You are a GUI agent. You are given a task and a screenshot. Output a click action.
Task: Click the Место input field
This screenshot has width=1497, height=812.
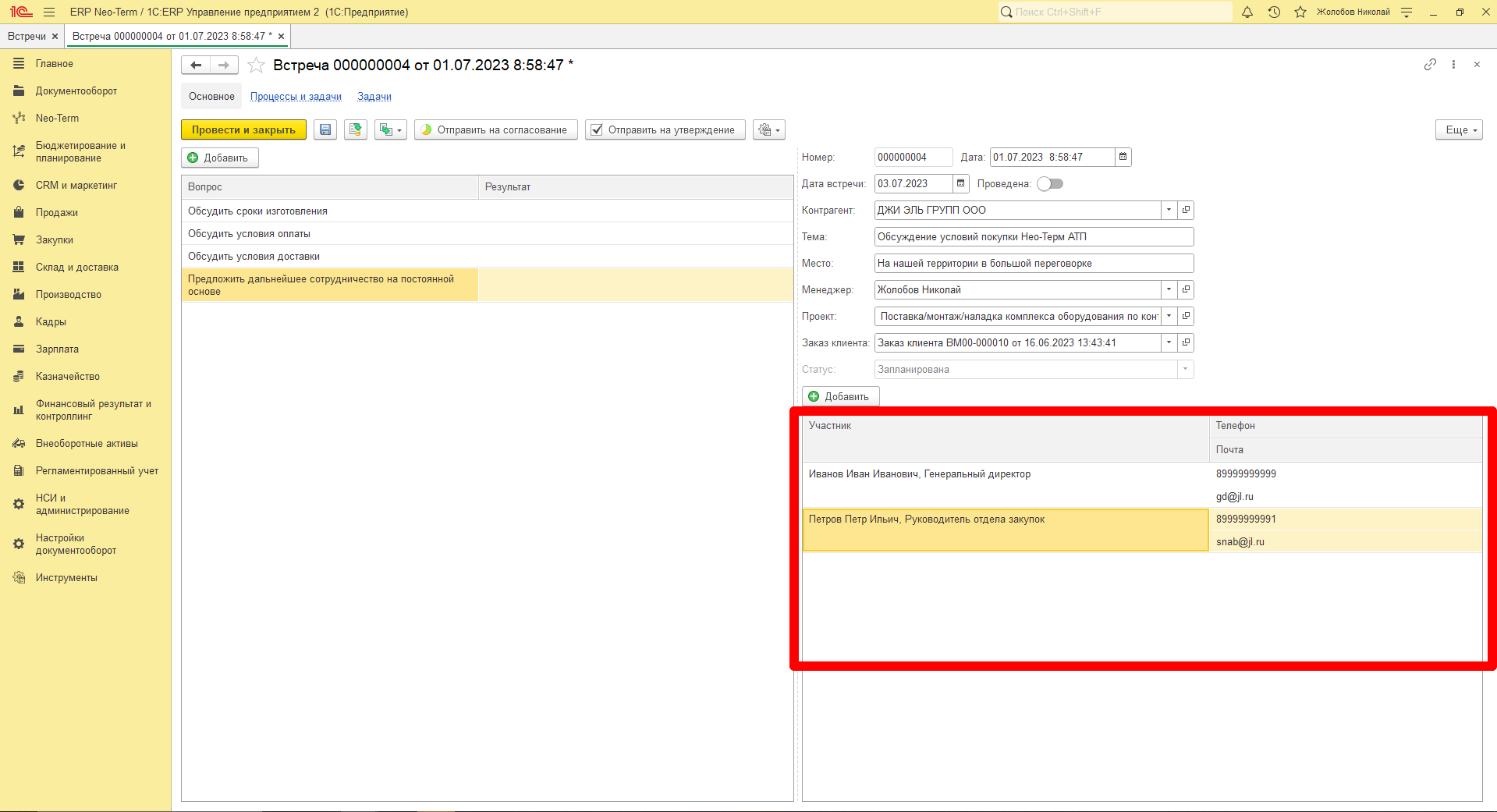point(1034,263)
